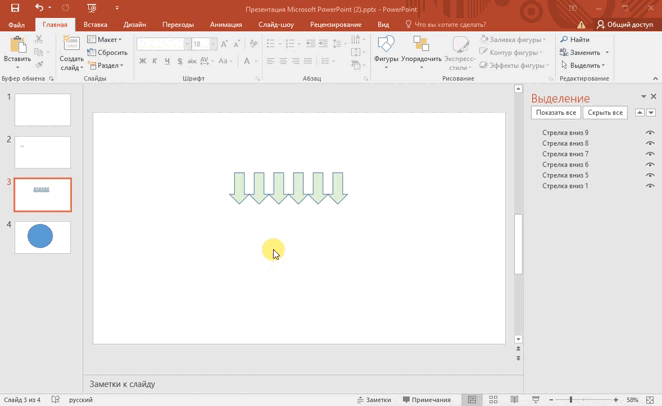Toggle Bold Ж formatting
This screenshot has width=662, height=406.
point(142,61)
